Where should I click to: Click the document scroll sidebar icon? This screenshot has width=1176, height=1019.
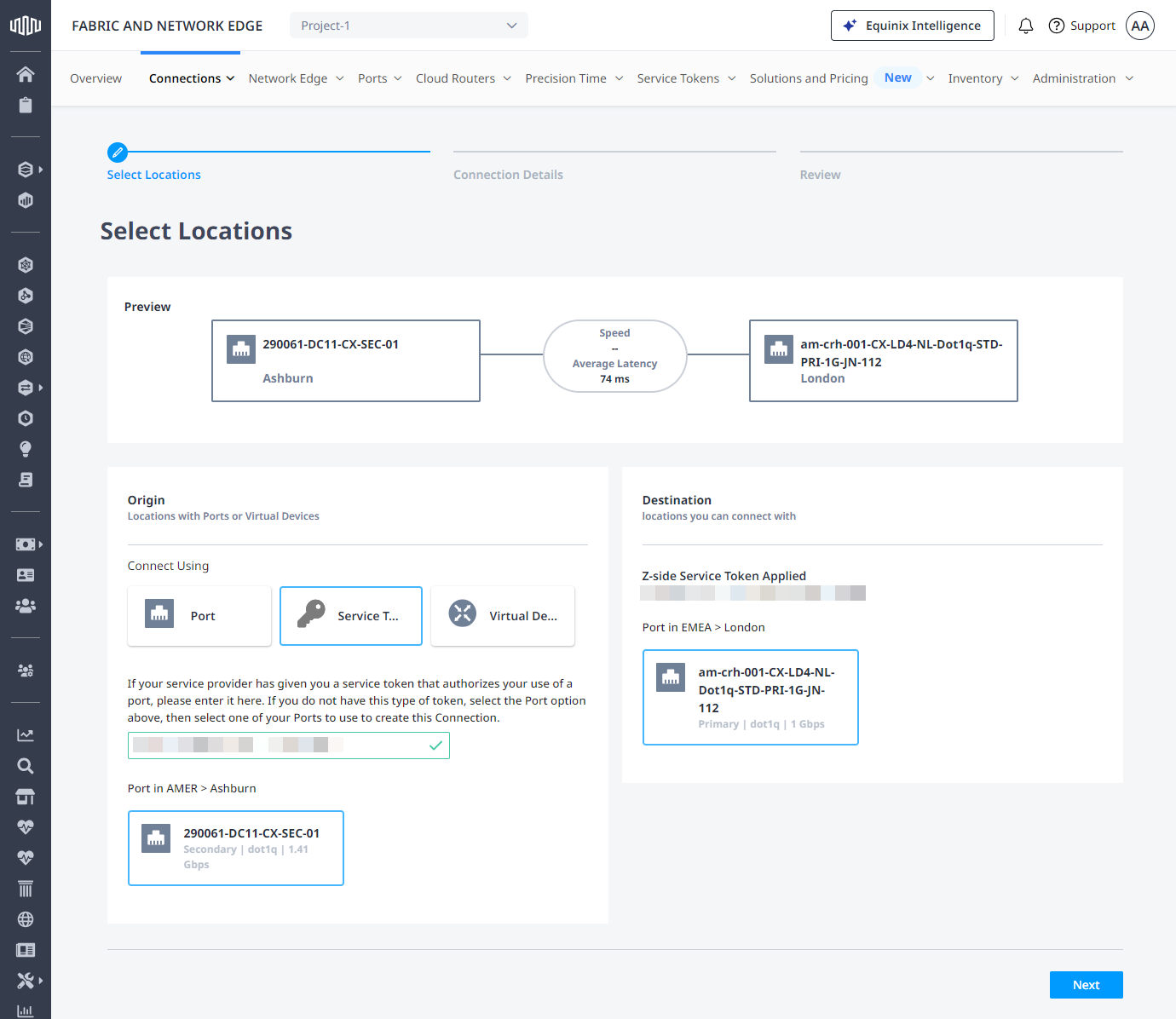click(x=26, y=480)
